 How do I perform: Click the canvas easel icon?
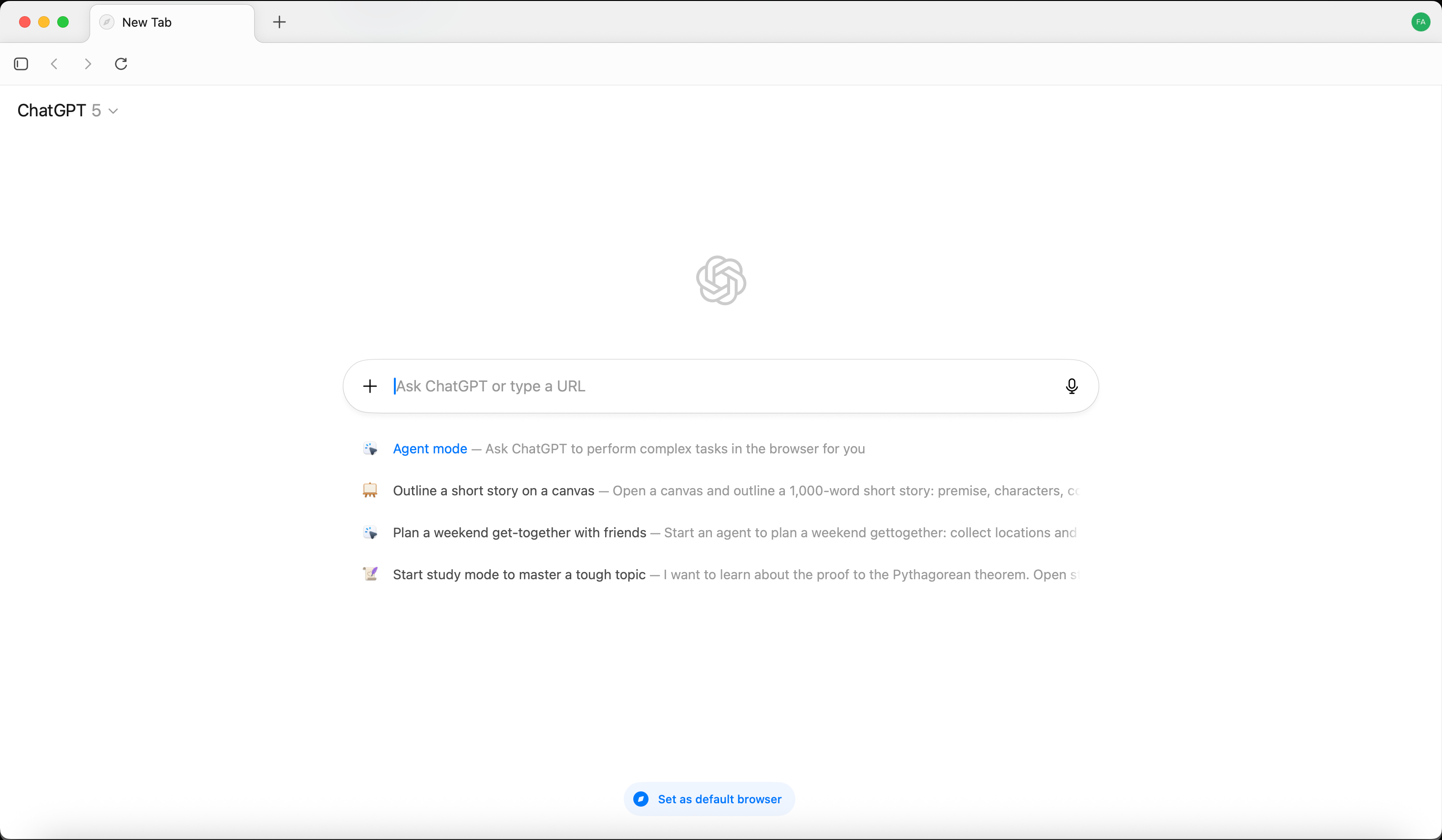click(370, 491)
